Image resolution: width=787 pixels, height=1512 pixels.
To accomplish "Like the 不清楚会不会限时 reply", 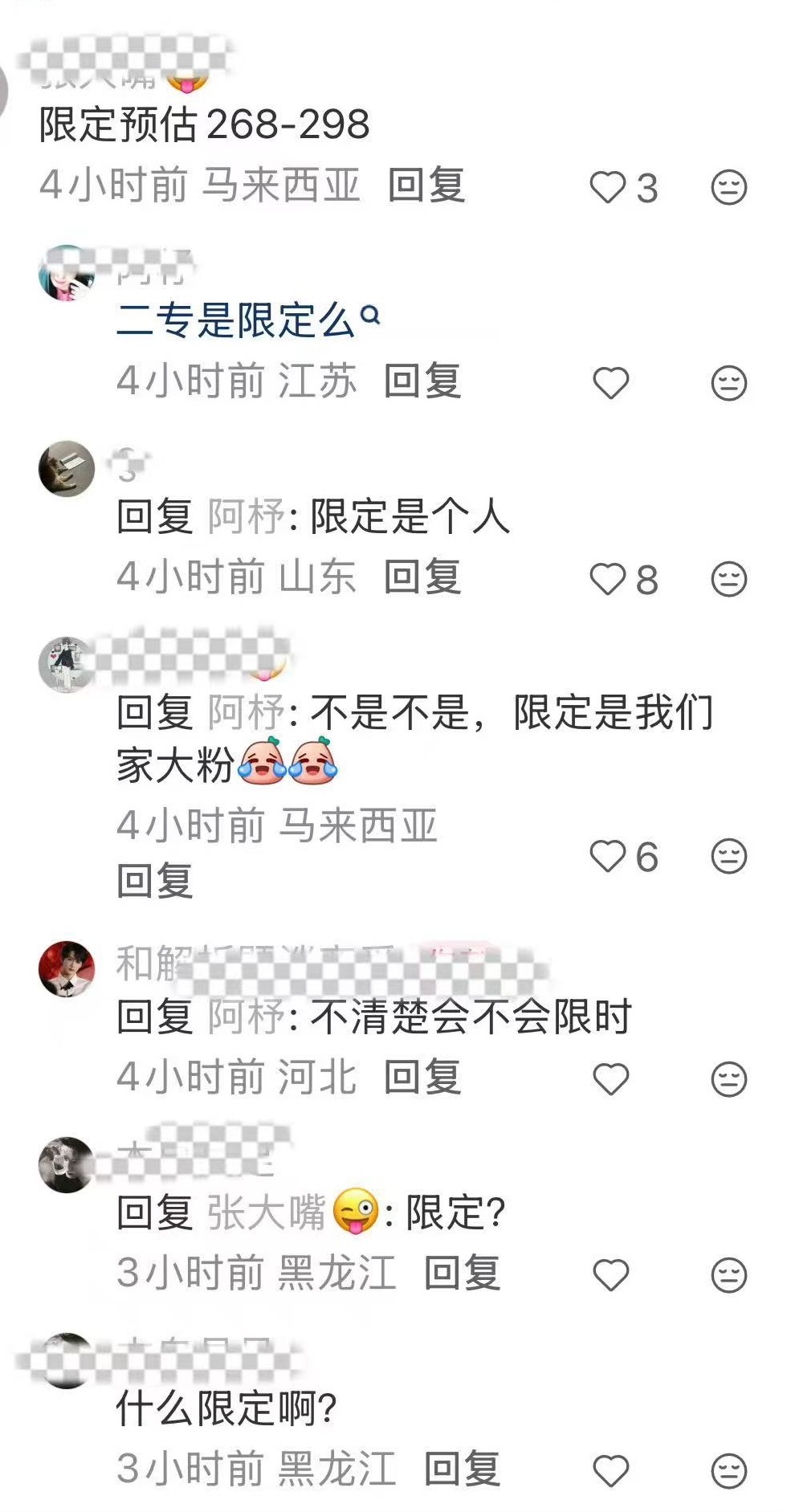I will [610, 1079].
